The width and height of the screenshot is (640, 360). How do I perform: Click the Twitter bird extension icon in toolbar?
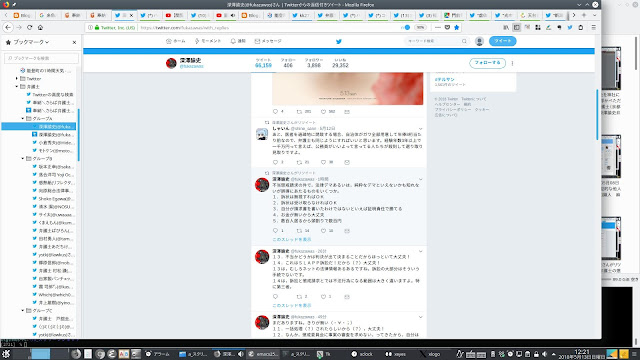pos(570,27)
